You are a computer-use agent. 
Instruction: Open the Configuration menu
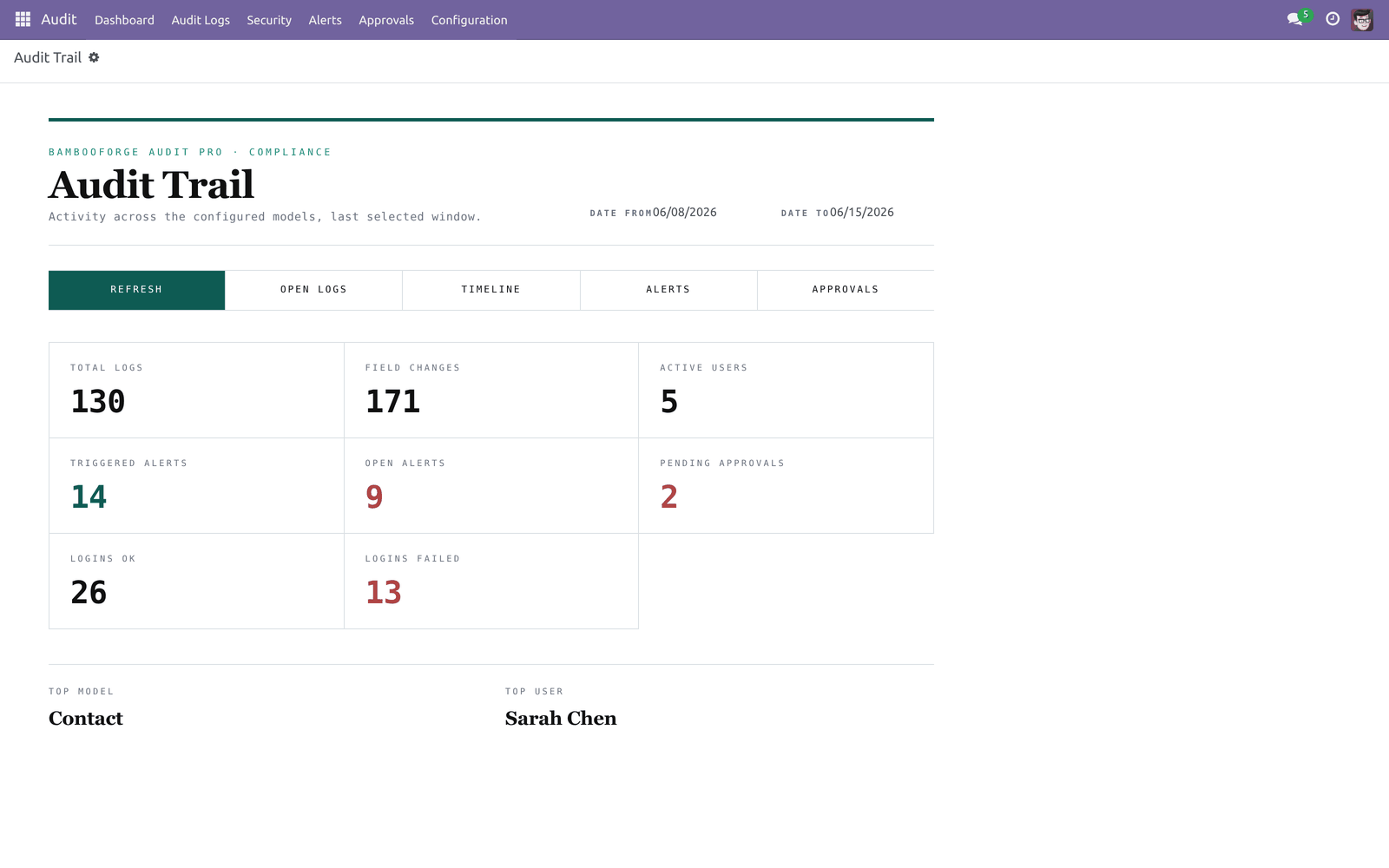[x=470, y=20]
